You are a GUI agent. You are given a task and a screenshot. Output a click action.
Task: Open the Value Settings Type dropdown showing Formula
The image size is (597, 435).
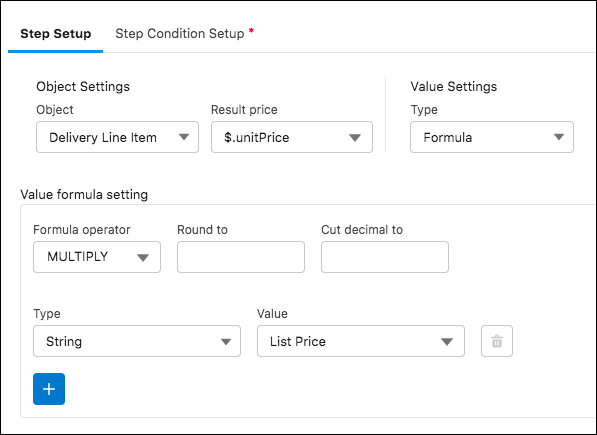tap(492, 137)
